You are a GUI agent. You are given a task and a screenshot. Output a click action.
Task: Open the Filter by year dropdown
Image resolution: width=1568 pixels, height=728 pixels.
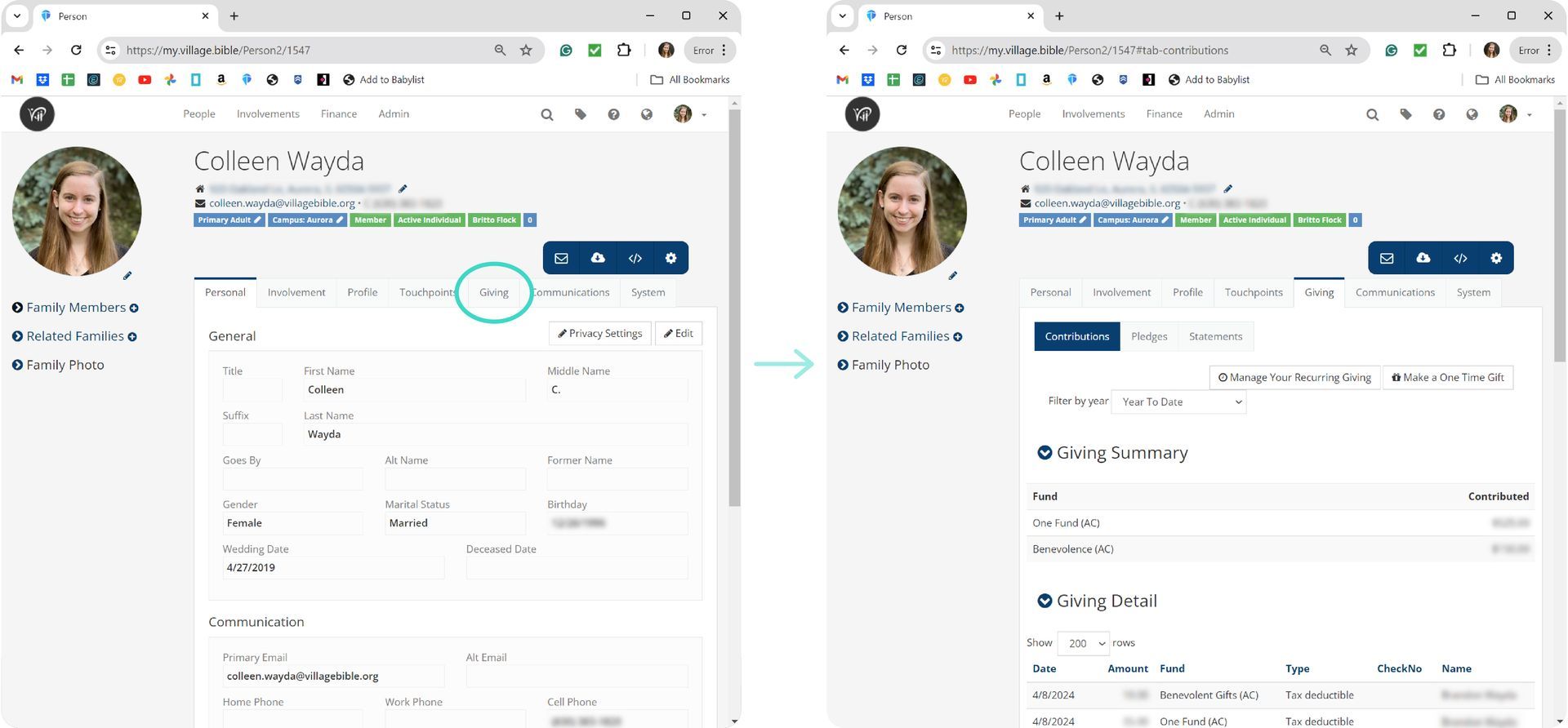1178,402
